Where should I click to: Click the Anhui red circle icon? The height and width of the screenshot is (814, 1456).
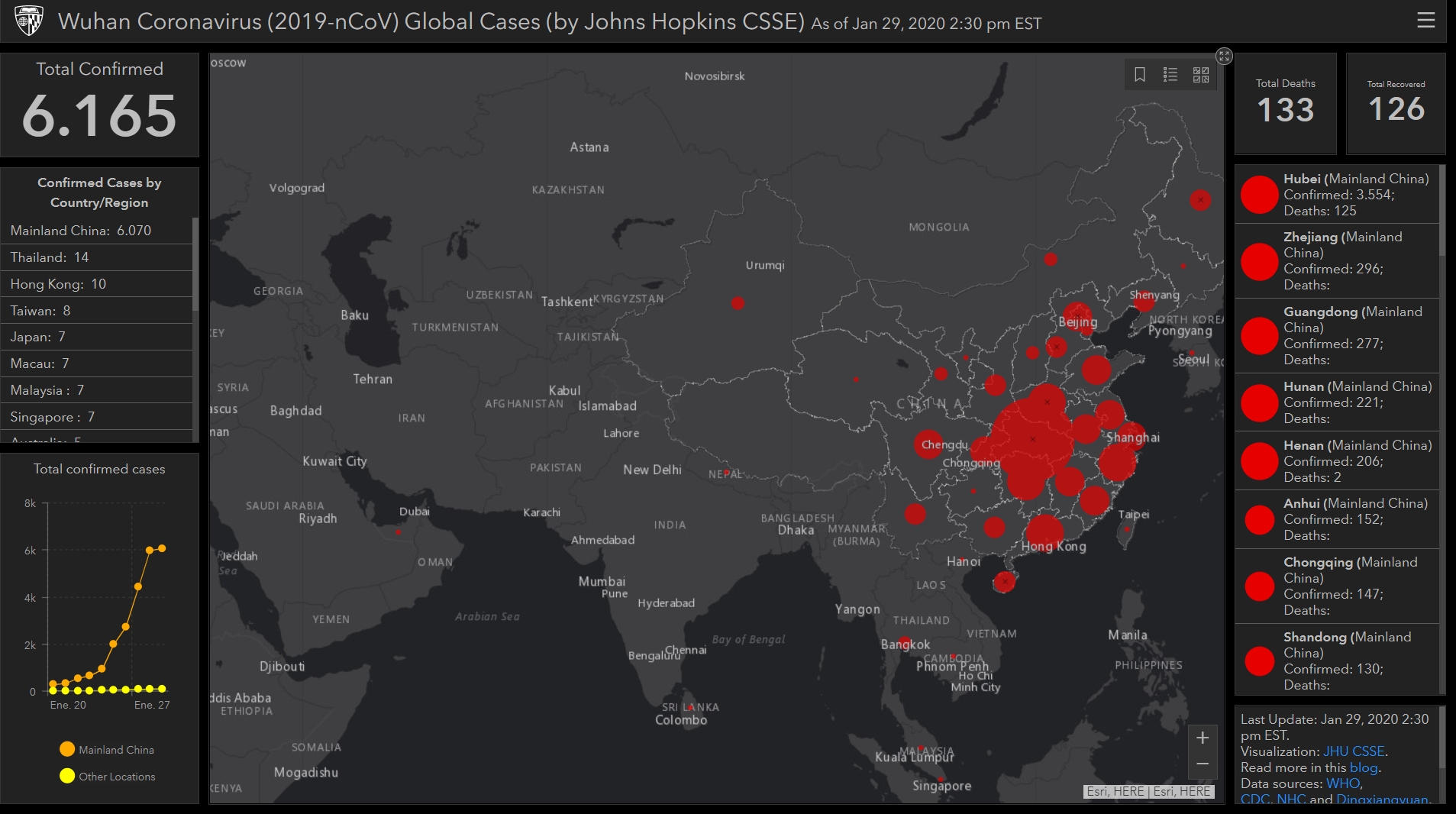tap(1260, 520)
